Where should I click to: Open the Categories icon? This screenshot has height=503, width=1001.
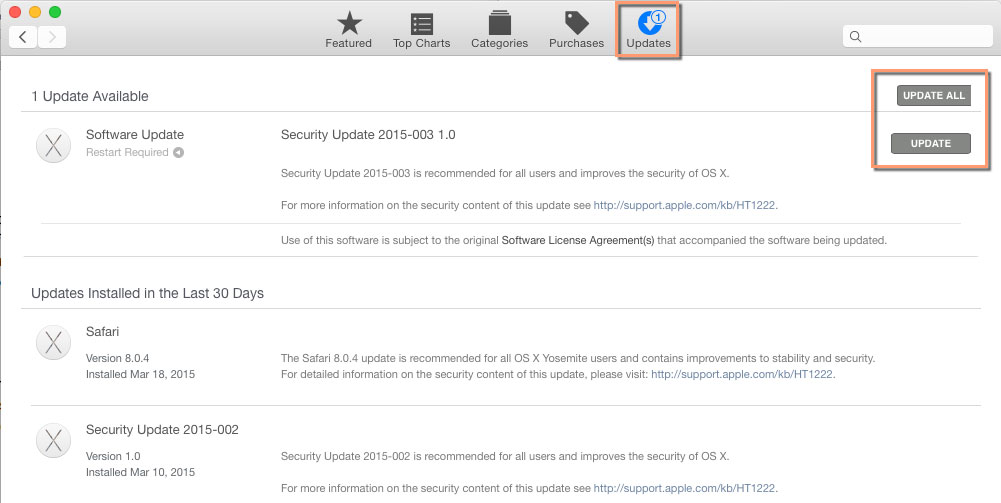pyautogui.click(x=499, y=24)
